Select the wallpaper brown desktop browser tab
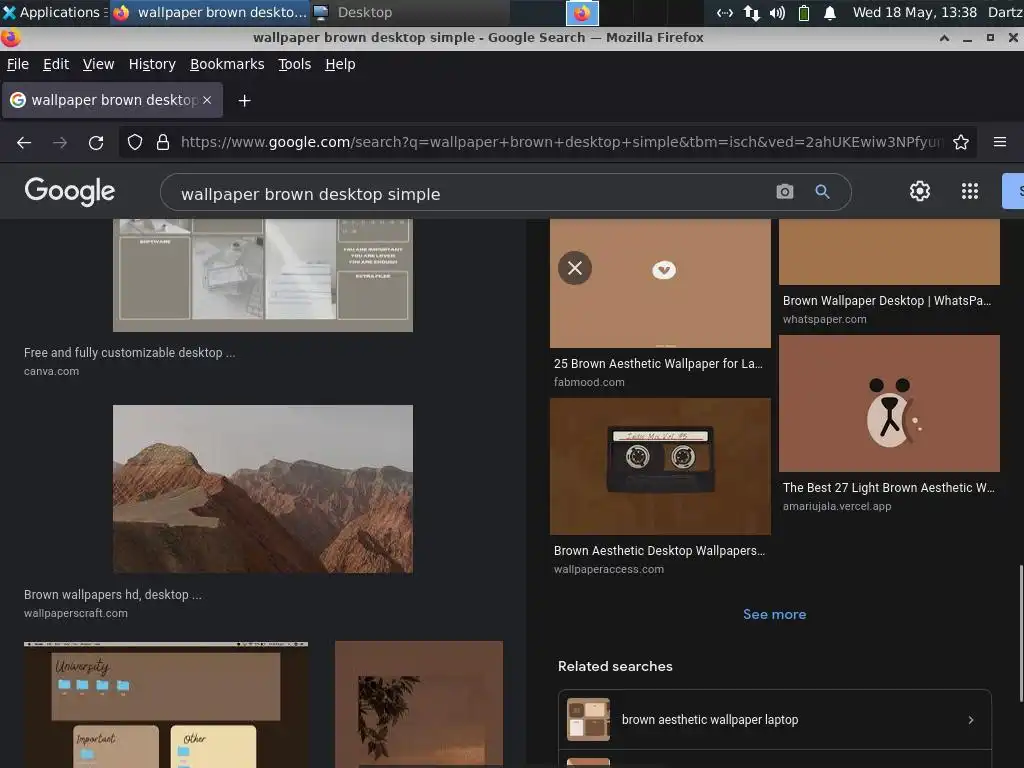Image resolution: width=1024 pixels, height=768 pixels. [112, 100]
